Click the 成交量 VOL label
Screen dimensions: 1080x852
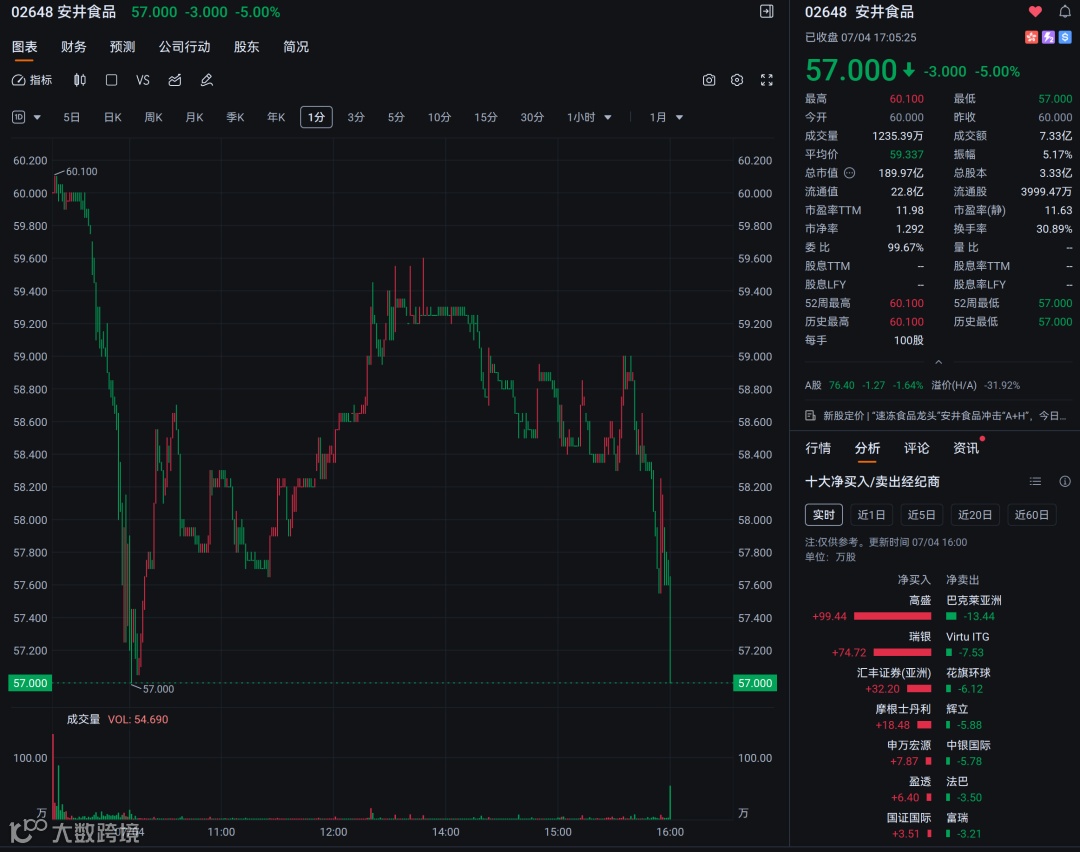(117, 719)
